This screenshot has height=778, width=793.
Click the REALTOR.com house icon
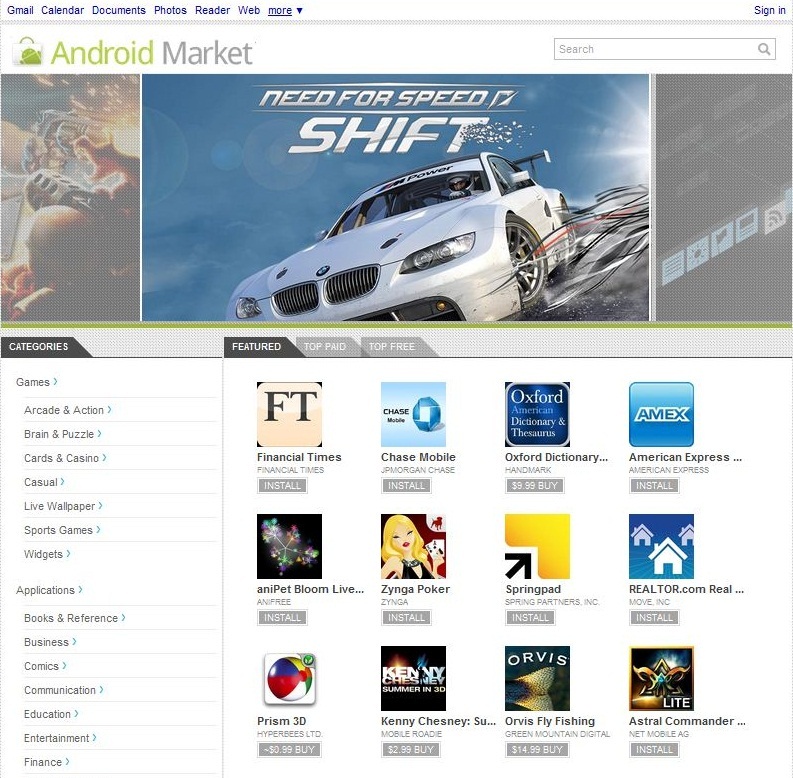[661, 546]
